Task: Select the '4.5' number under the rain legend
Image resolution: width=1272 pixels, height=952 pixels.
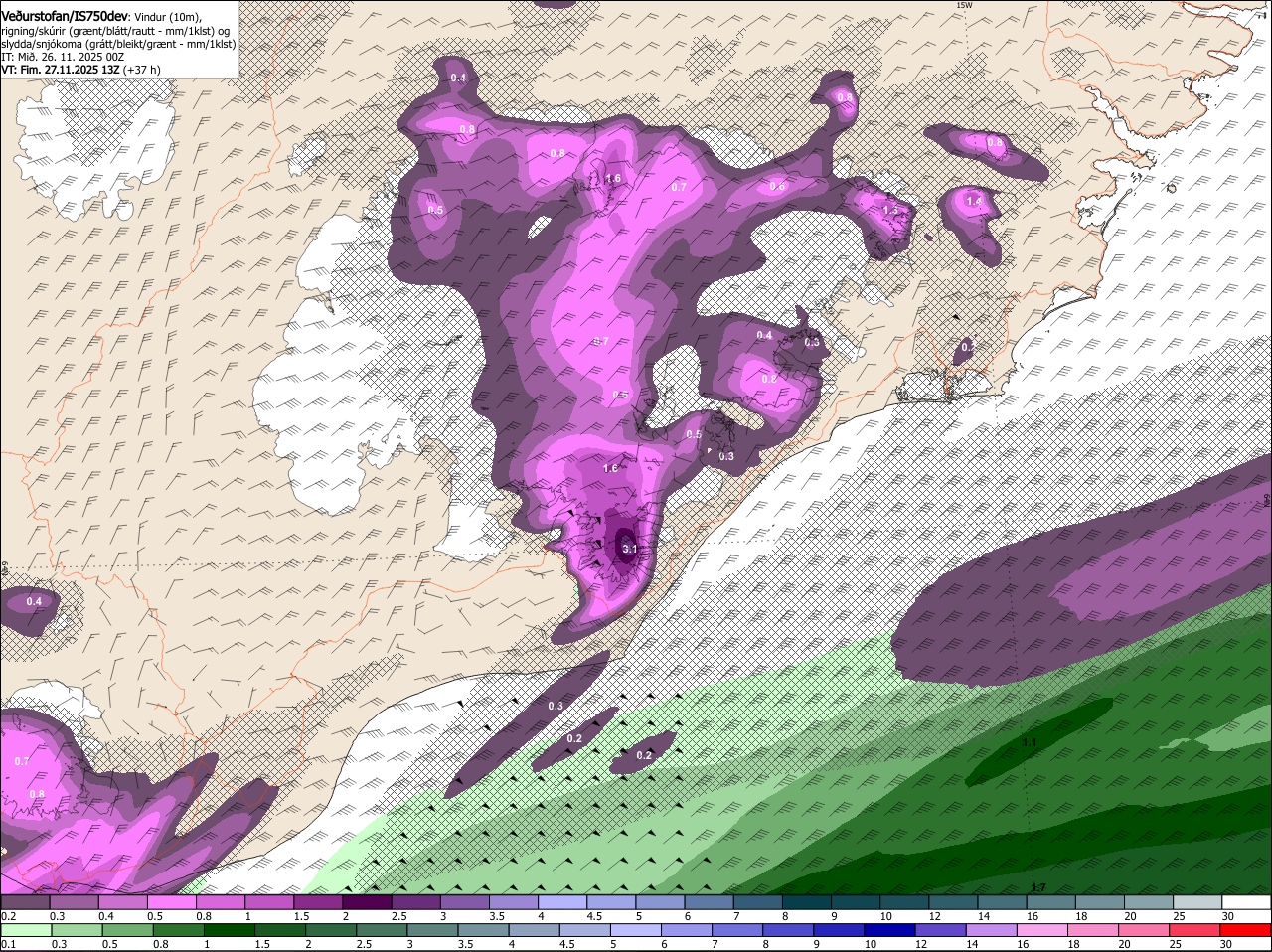Action: [566, 944]
